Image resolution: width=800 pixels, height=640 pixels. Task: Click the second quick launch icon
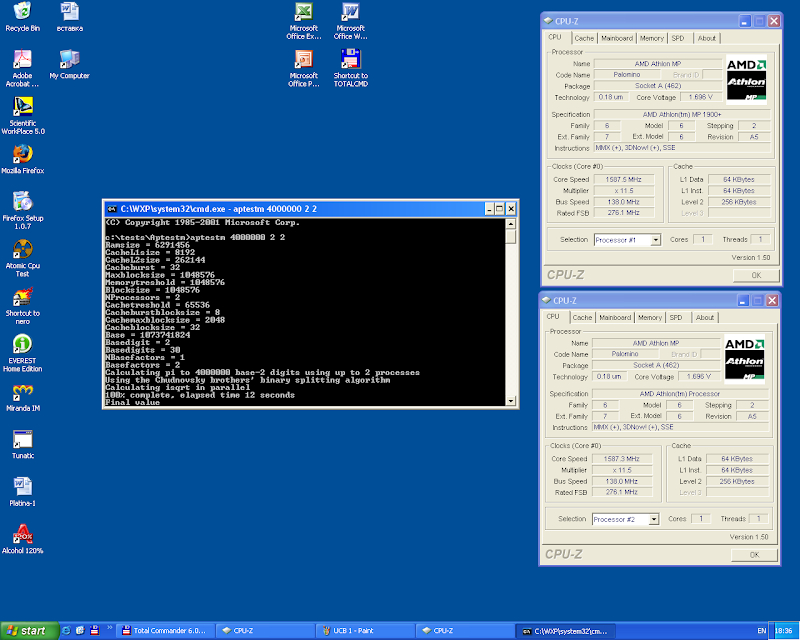pos(80,631)
